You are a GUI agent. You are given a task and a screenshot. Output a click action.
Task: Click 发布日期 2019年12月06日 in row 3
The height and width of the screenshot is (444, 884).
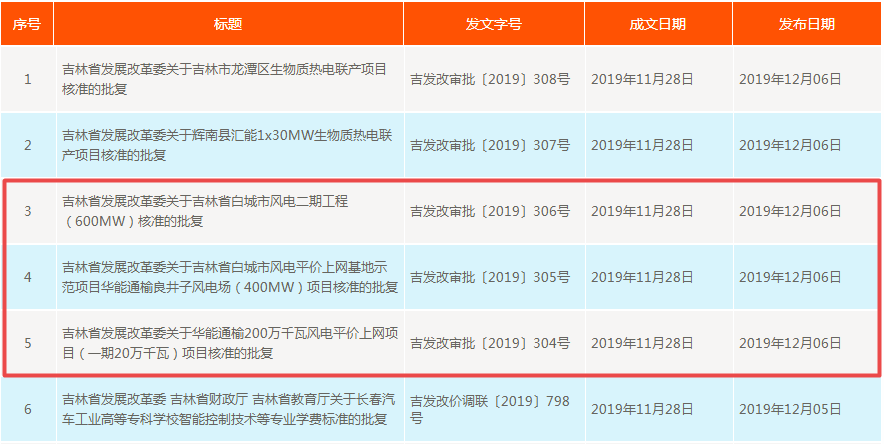click(x=790, y=211)
